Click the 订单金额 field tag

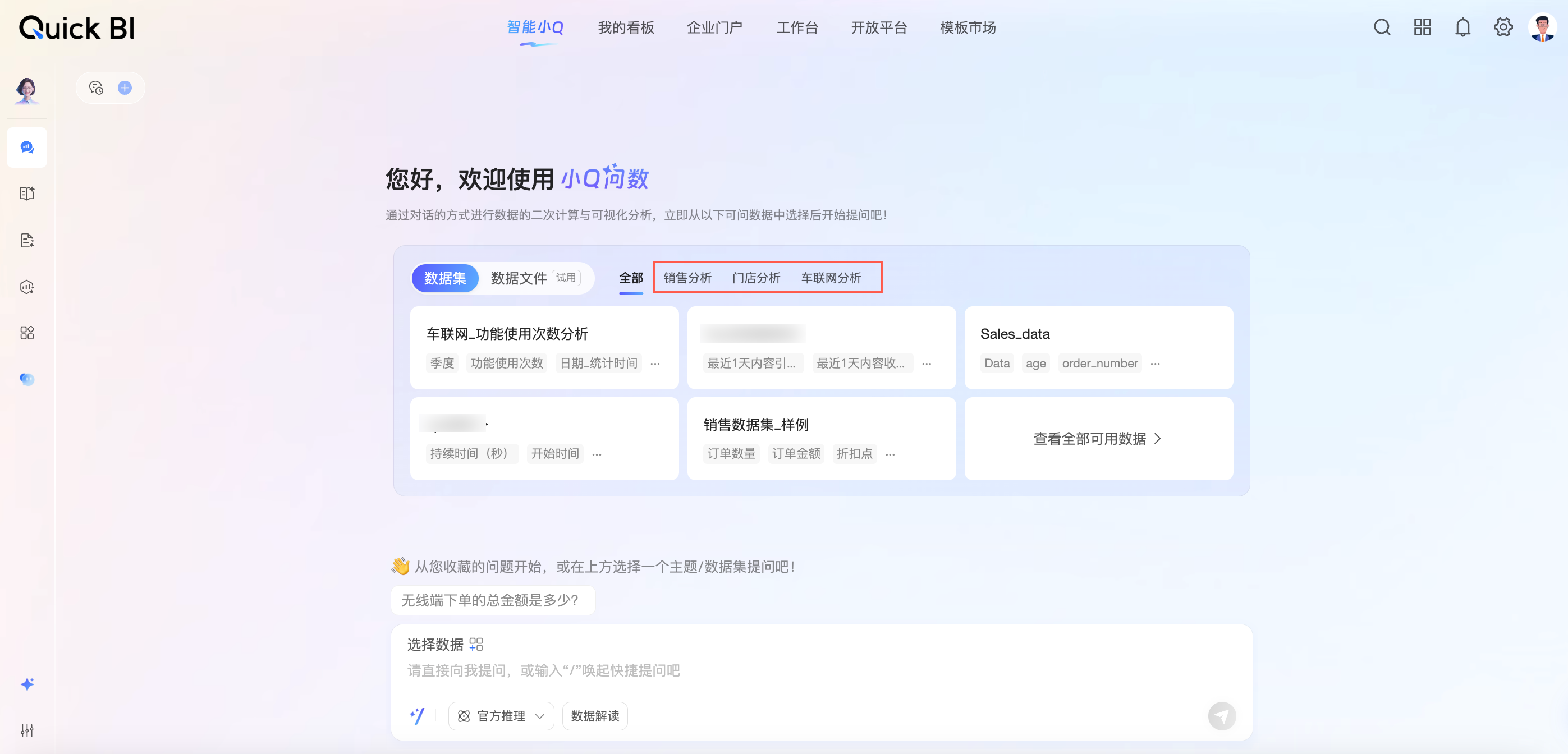tap(796, 454)
